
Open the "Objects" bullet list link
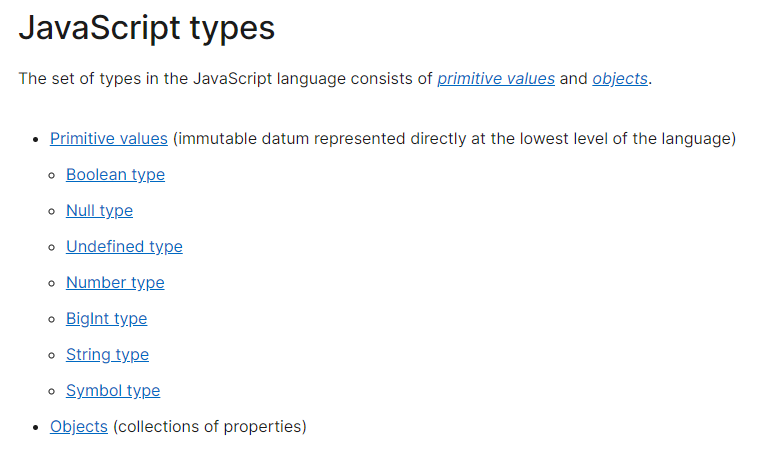coord(79,427)
